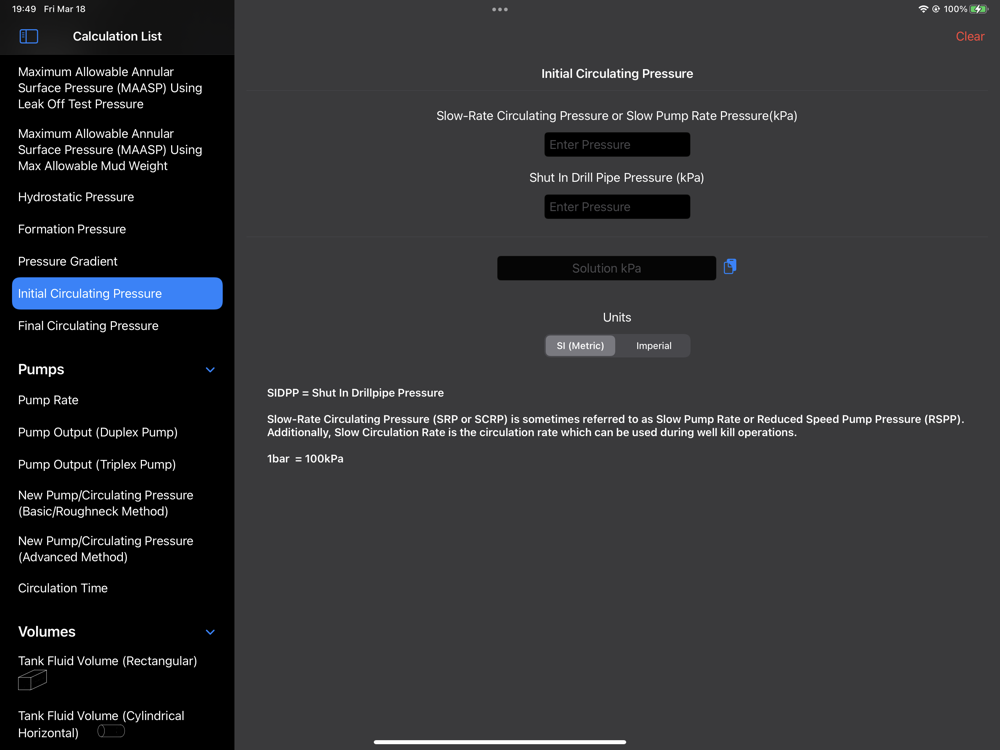Viewport: 1000px width, 750px height.
Task: Focus the Shut In Drill Pipe Pressure field
Action: click(x=617, y=207)
